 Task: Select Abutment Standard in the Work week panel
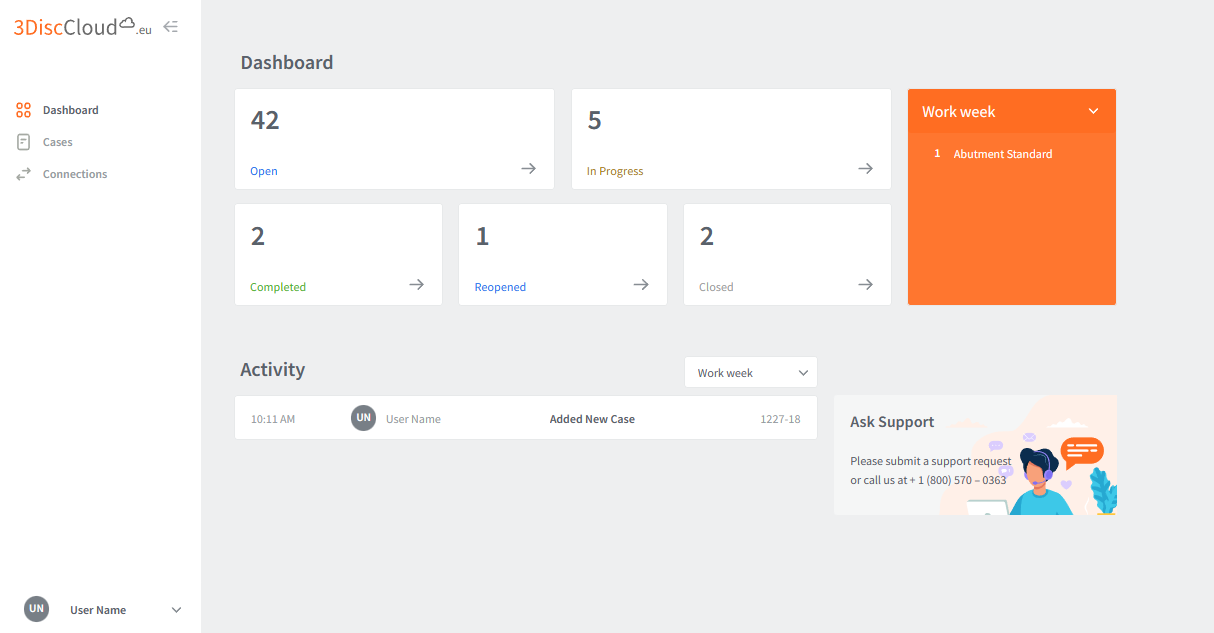1003,154
